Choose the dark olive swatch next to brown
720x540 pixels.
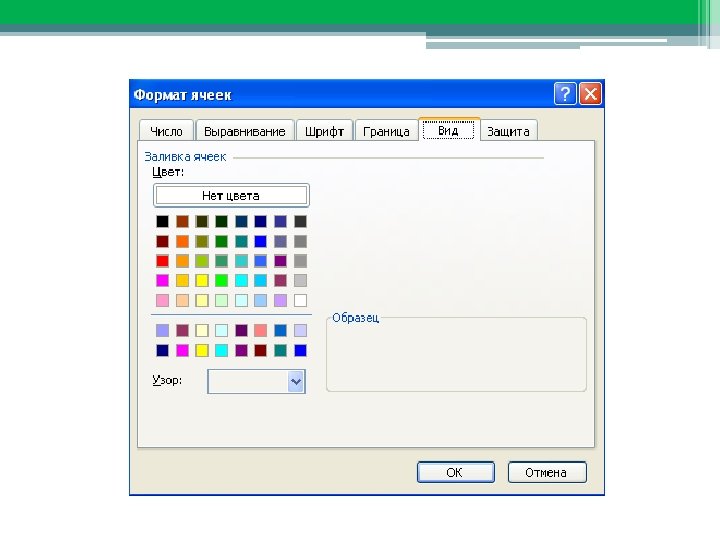(x=202, y=221)
